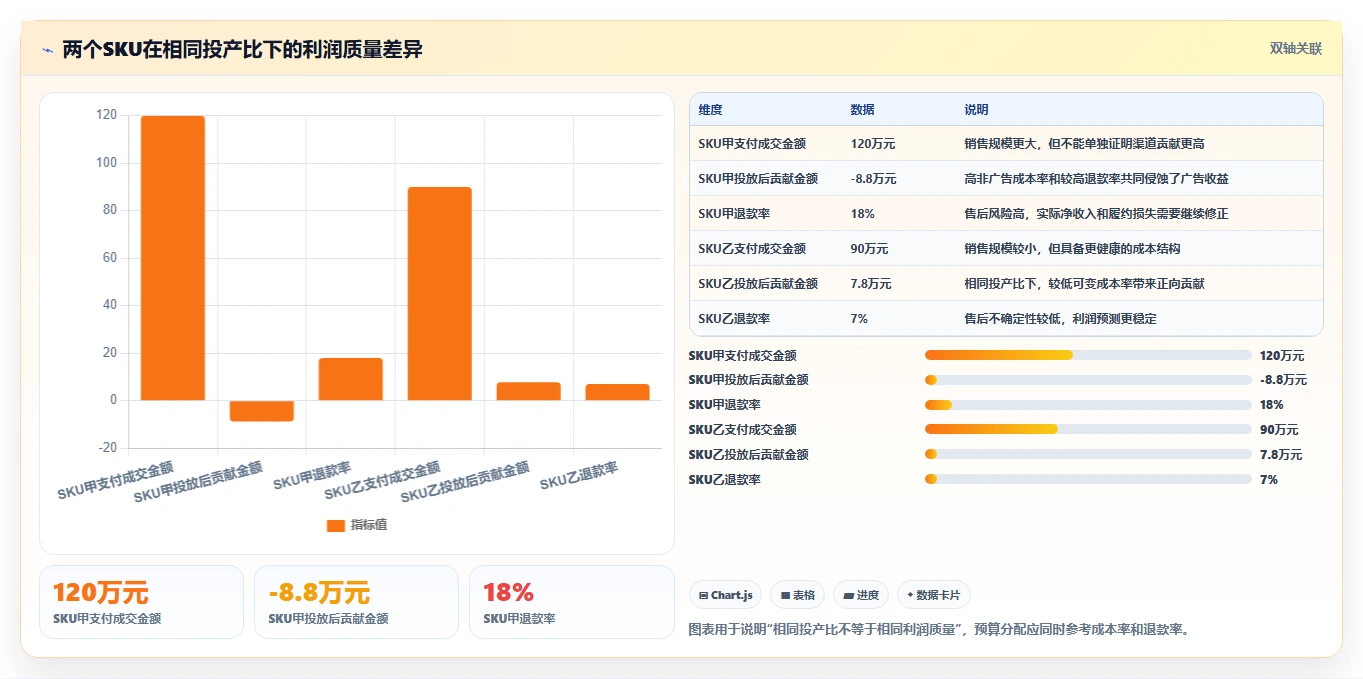Click the 18% data card

point(572,602)
